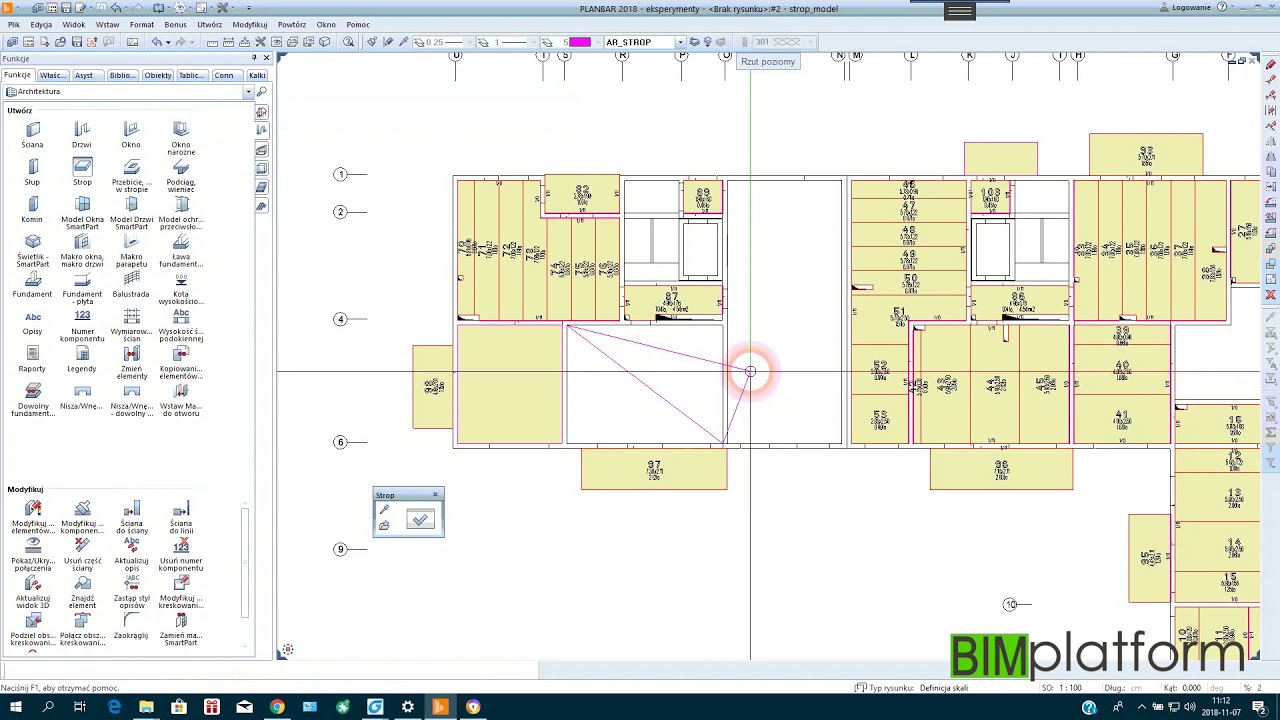Toggle Pokaż/Ukryj połączenia visibility
The height and width of the screenshot is (720, 1280).
[33, 555]
